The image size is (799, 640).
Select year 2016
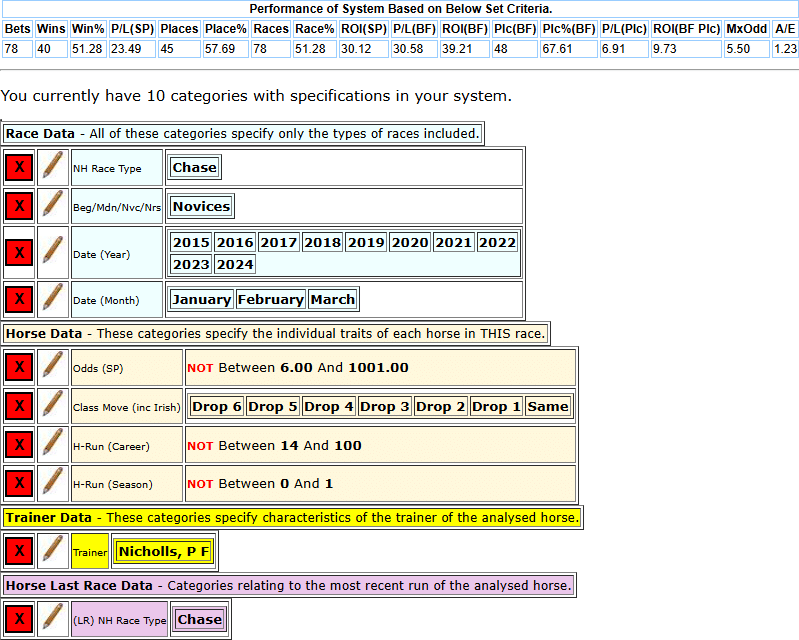coord(235,242)
